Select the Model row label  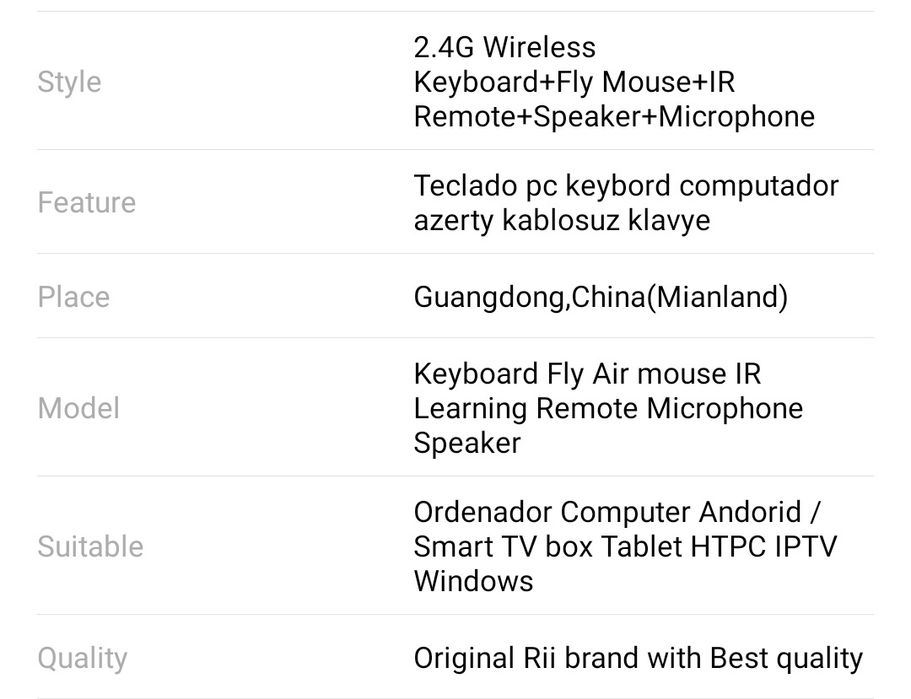tap(78, 408)
